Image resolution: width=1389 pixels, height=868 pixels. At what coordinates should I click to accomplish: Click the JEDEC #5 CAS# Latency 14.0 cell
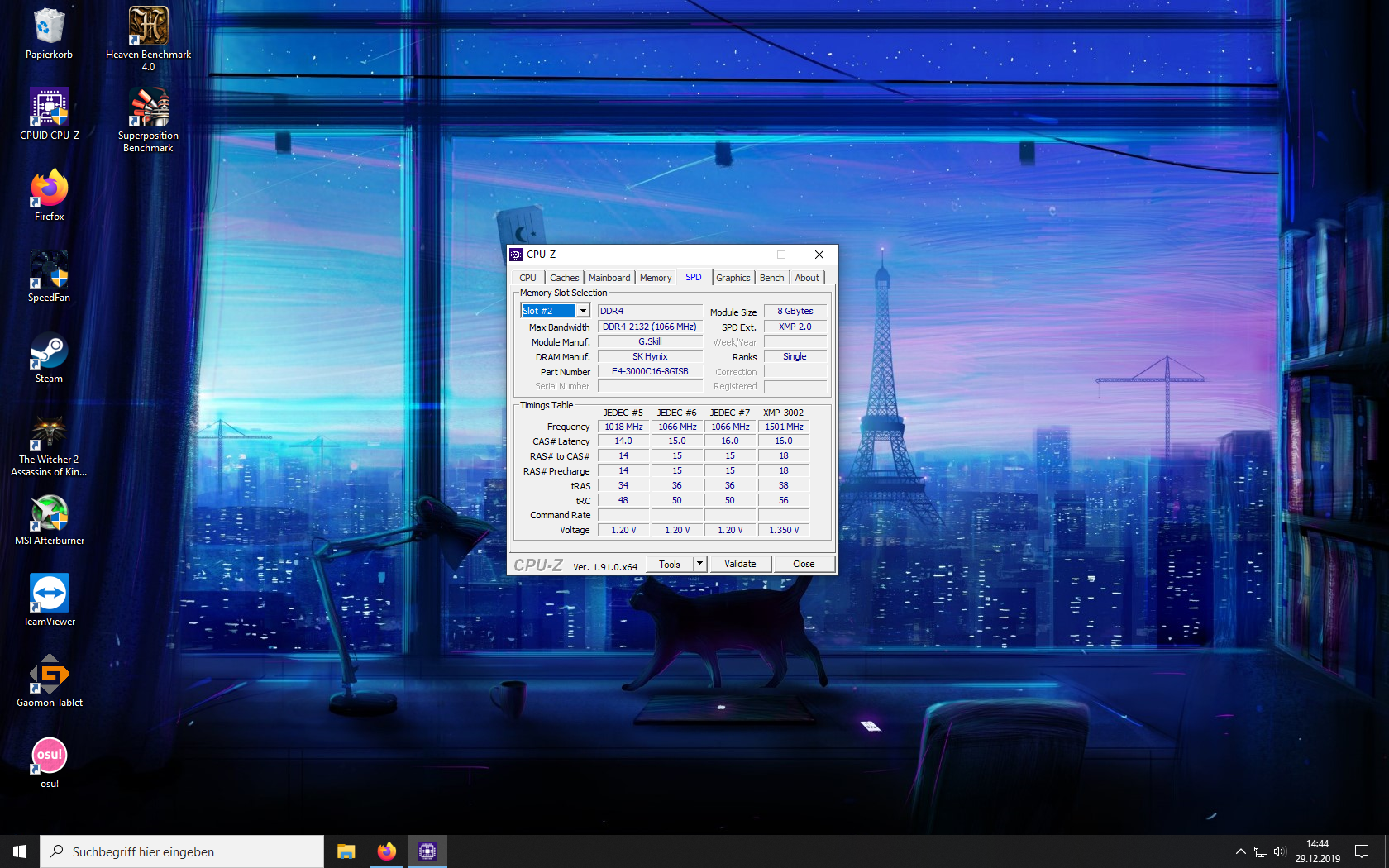tap(623, 441)
